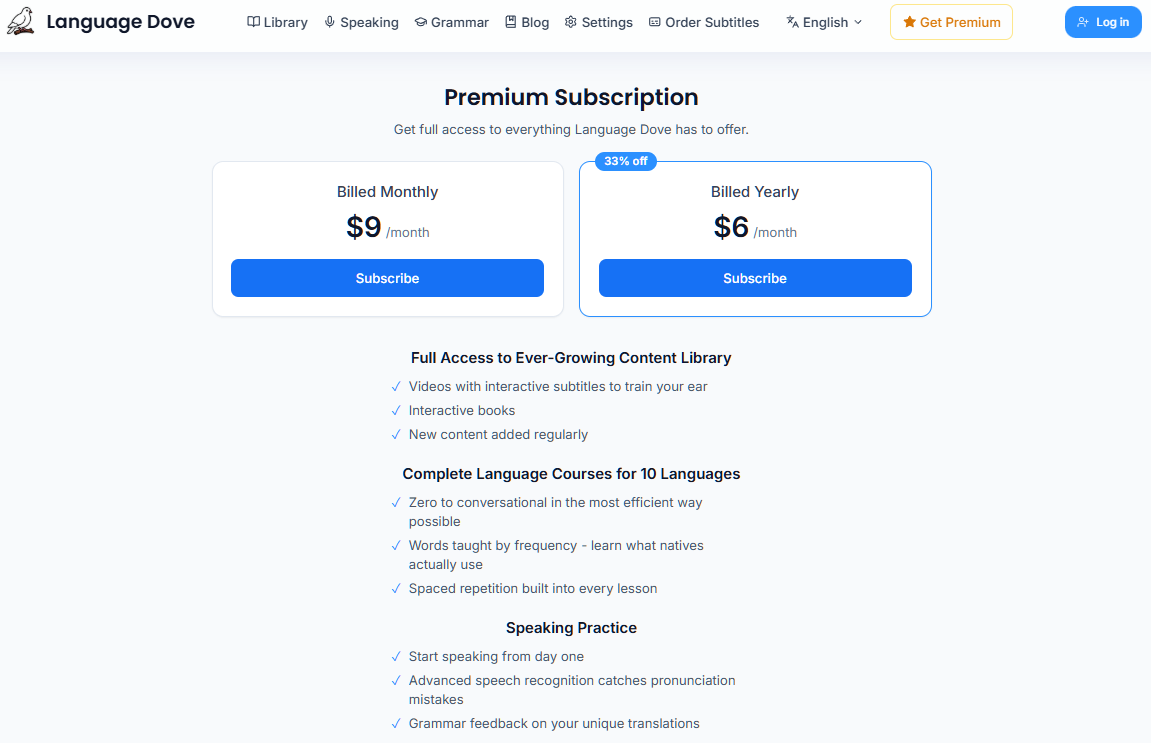Viewport: 1151px width, 743px height.
Task: Click the star icon in Get Premium
Action: [909, 22]
